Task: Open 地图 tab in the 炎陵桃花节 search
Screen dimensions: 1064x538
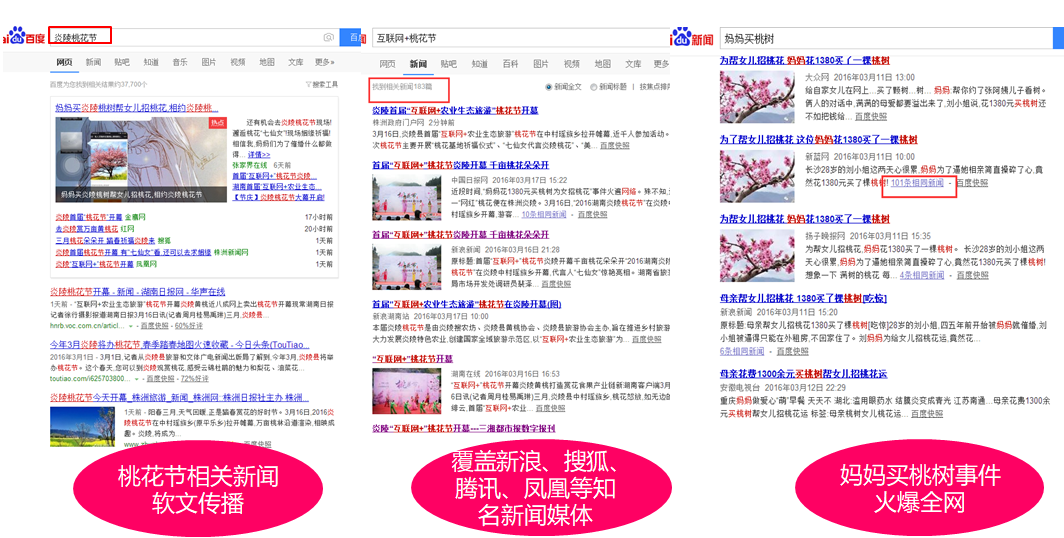Action: pyautogui.click(x=267, y=62)
